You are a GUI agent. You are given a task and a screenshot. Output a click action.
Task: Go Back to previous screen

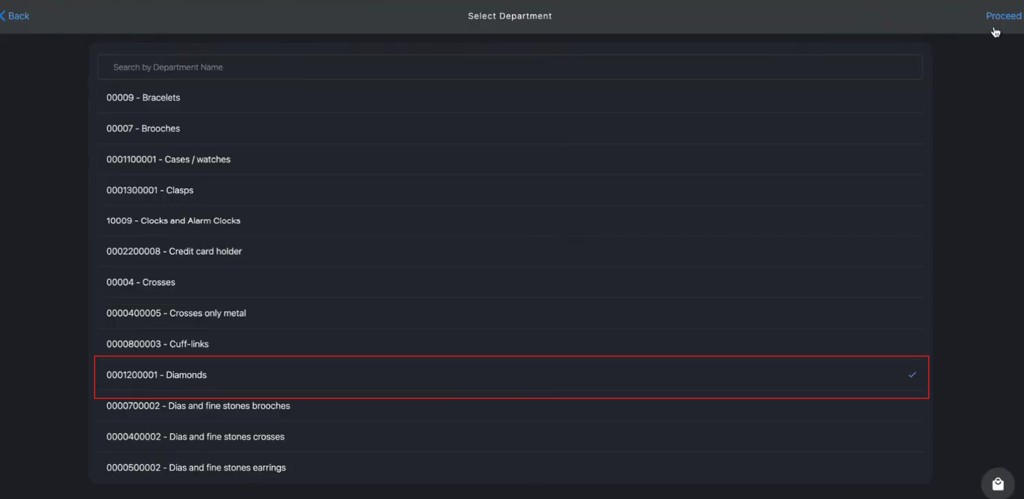tap(14, 16)
